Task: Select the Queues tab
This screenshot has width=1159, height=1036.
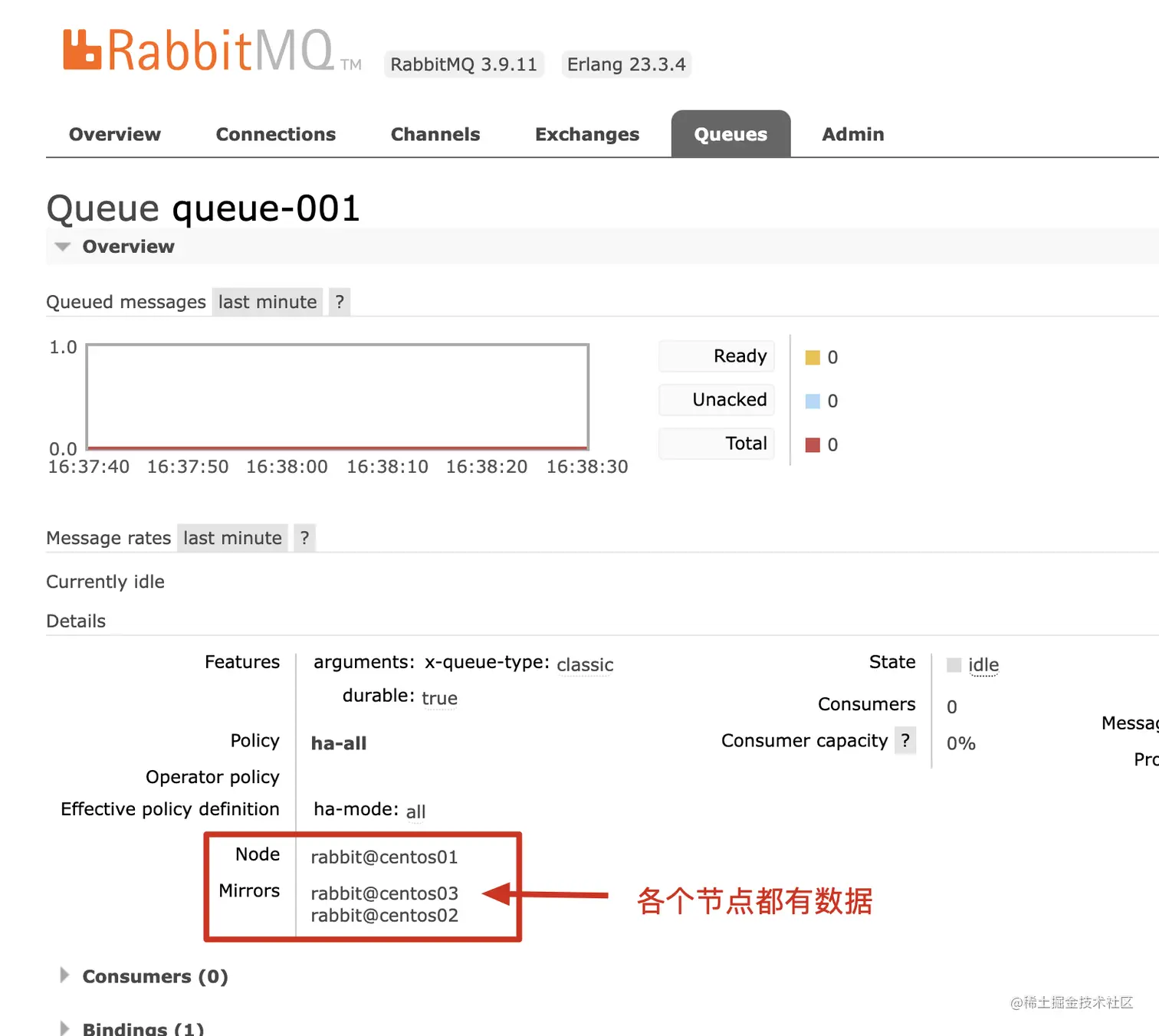Action: 731,134
